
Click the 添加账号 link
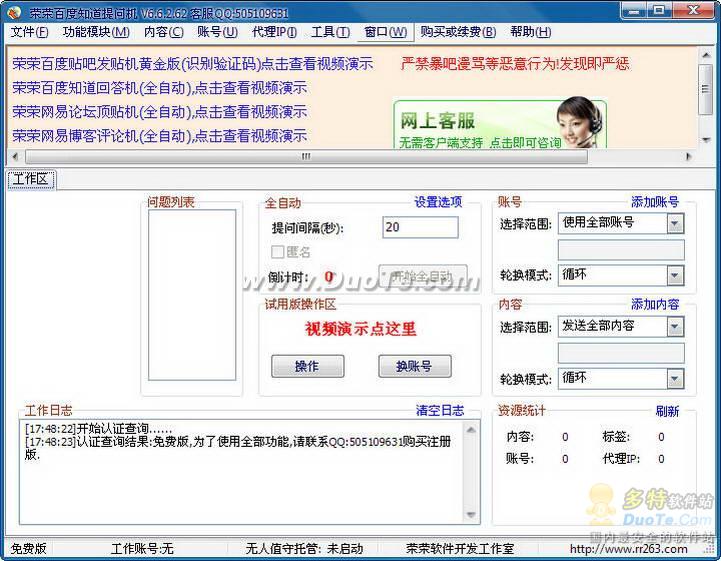(x=655, y=202)
